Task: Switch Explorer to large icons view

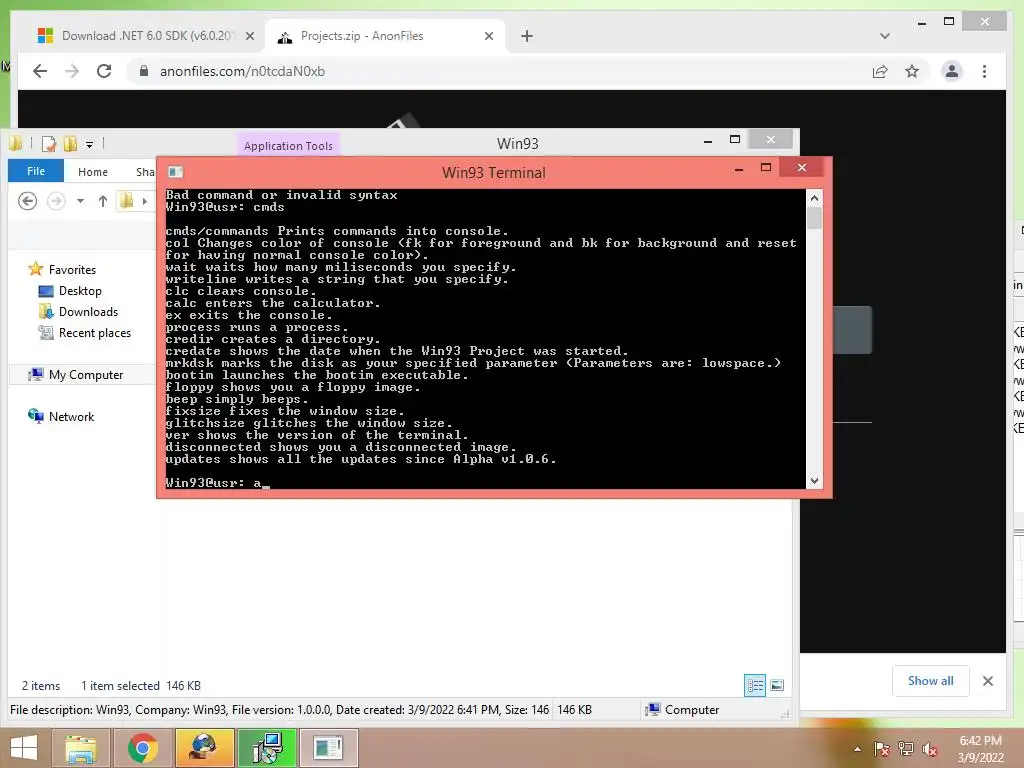Action: (777, 685)
